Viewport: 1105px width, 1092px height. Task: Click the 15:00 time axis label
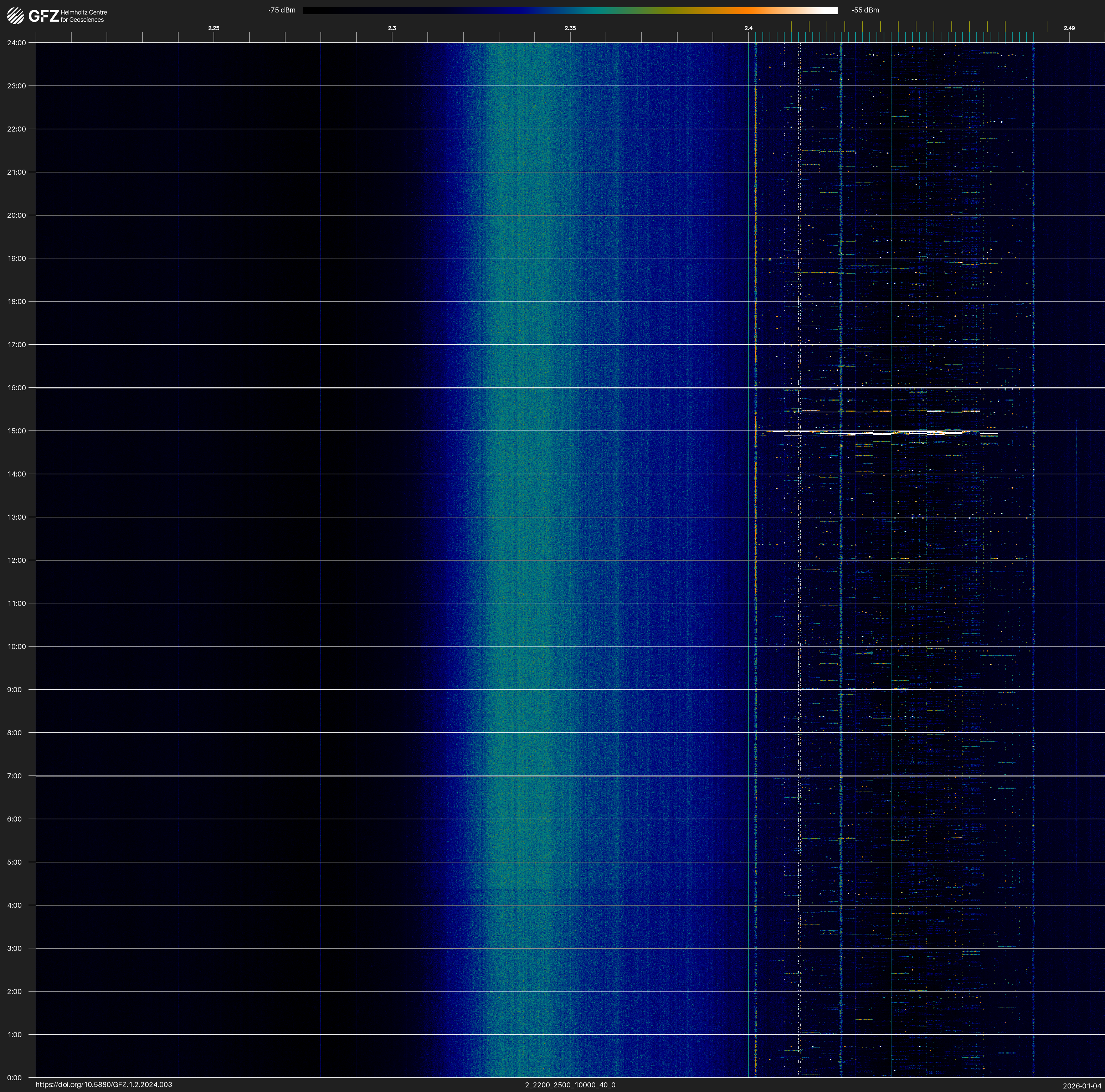[17, 431]
